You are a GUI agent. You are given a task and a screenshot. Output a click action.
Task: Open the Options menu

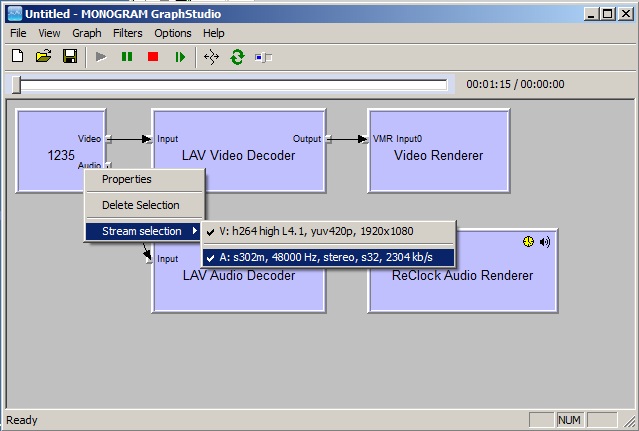(172, 33)
